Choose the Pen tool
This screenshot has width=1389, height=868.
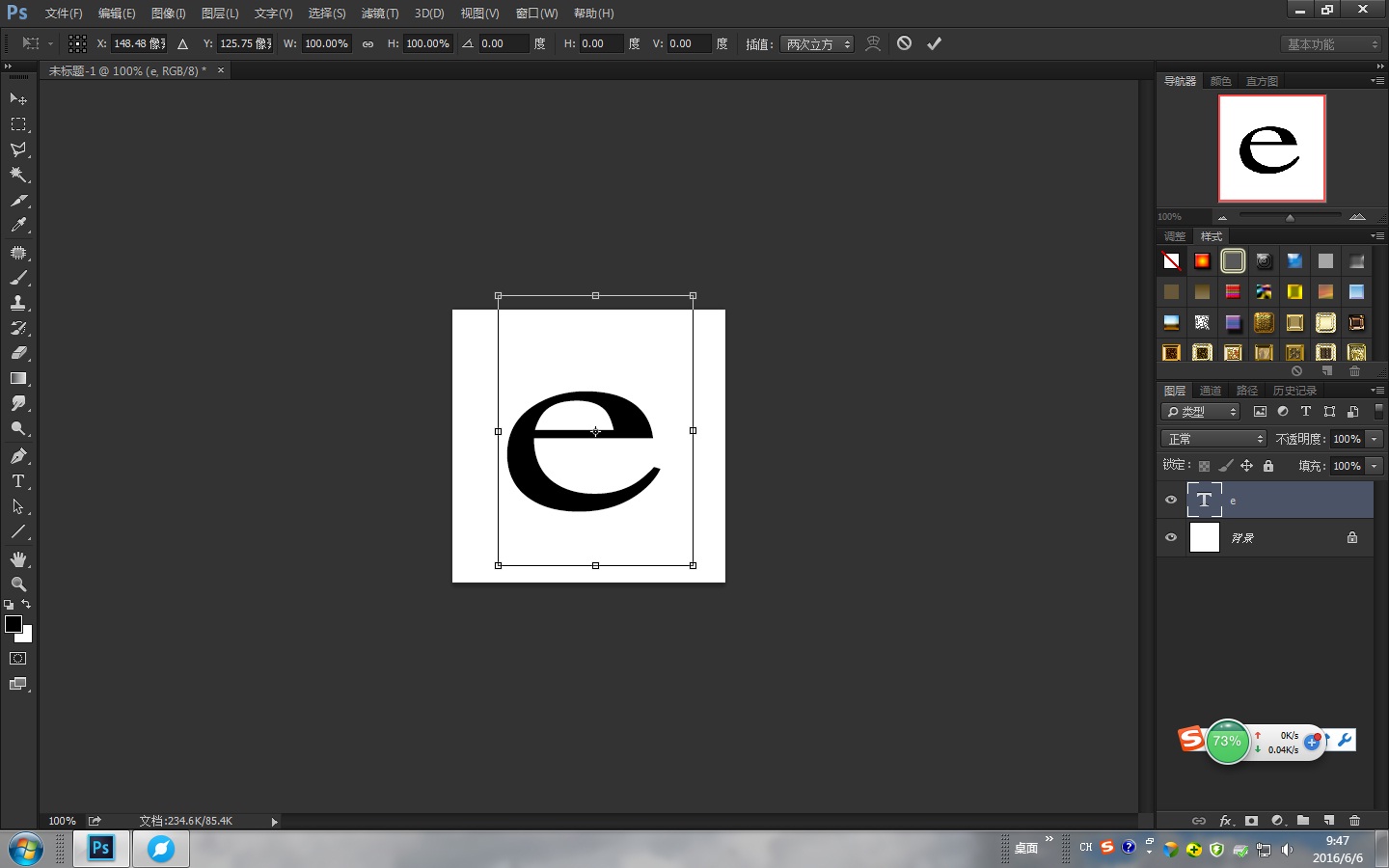point(18,456)
